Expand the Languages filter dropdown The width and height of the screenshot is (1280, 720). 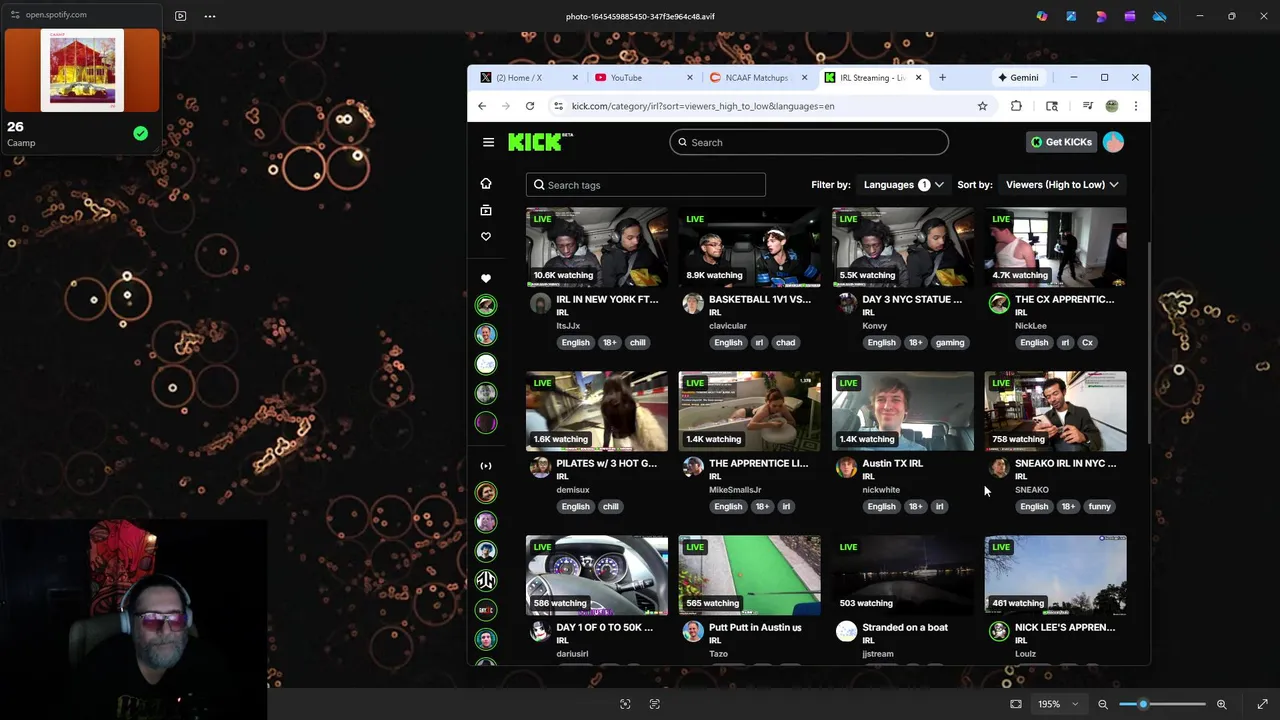[x=903, y=184]
